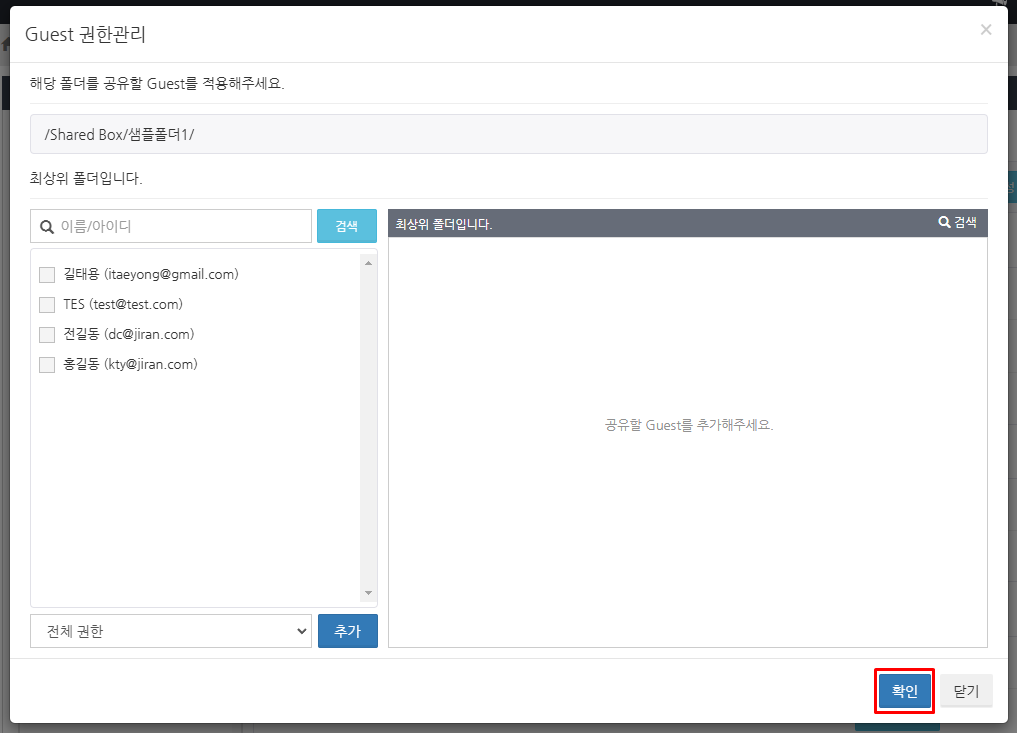This screenshot has width=1017, height=733.
Task: Click the 공유할 Guest를 추가해주세요 placeholder text
Action: [689, 425]
